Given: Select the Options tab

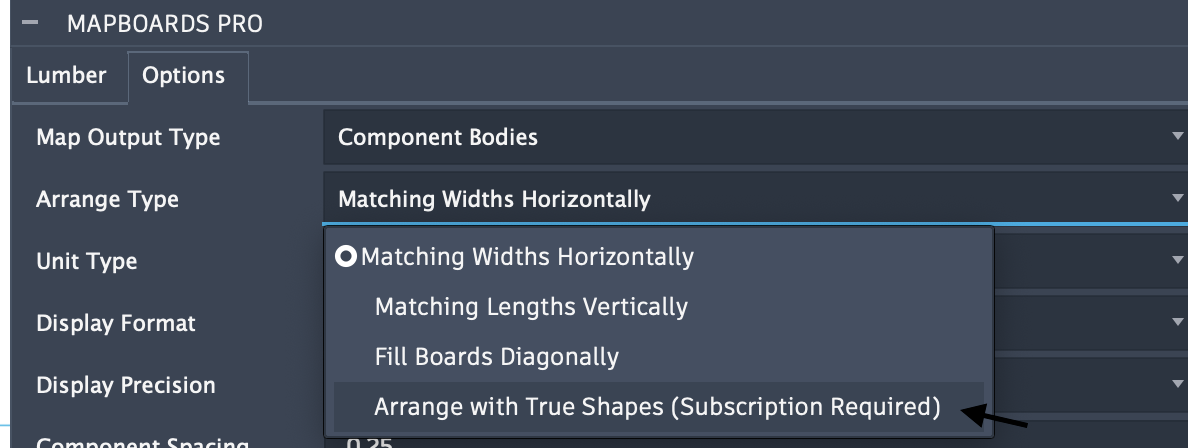Looking at the screenshot, I should pyautogui.click(x=184, y=75).
